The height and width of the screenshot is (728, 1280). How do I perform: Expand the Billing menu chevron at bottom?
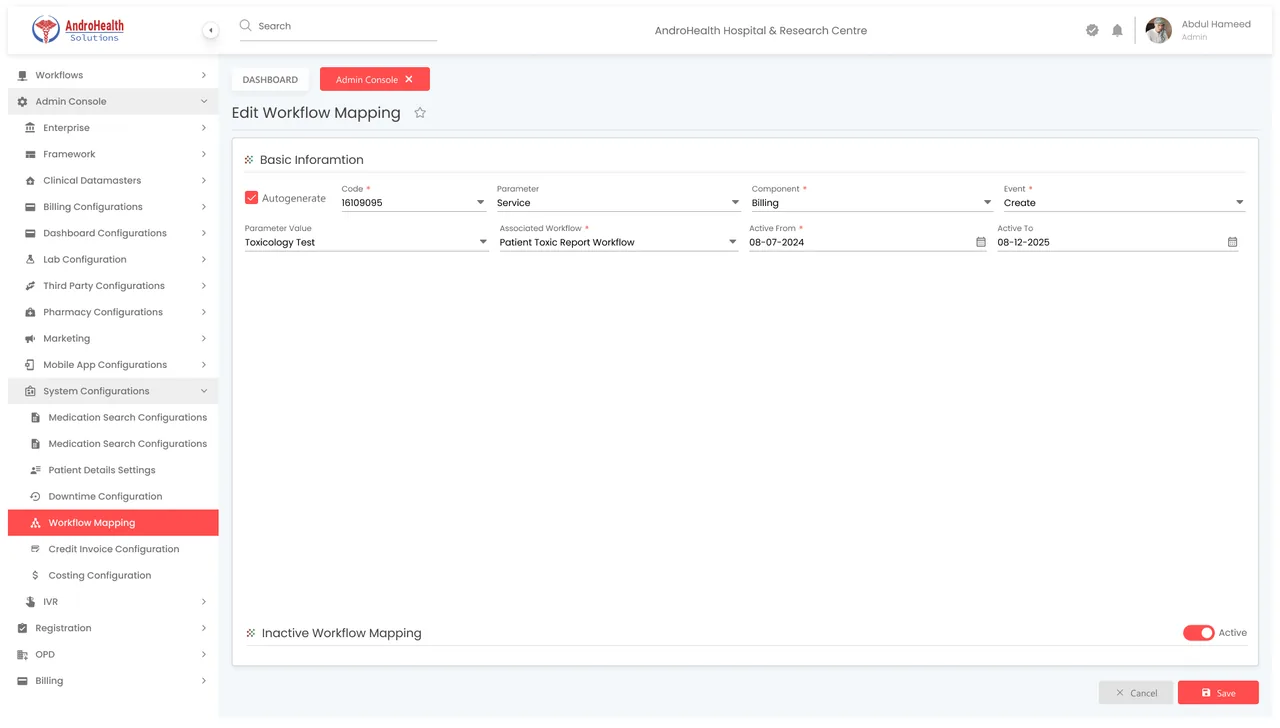(x=204, y=681)
